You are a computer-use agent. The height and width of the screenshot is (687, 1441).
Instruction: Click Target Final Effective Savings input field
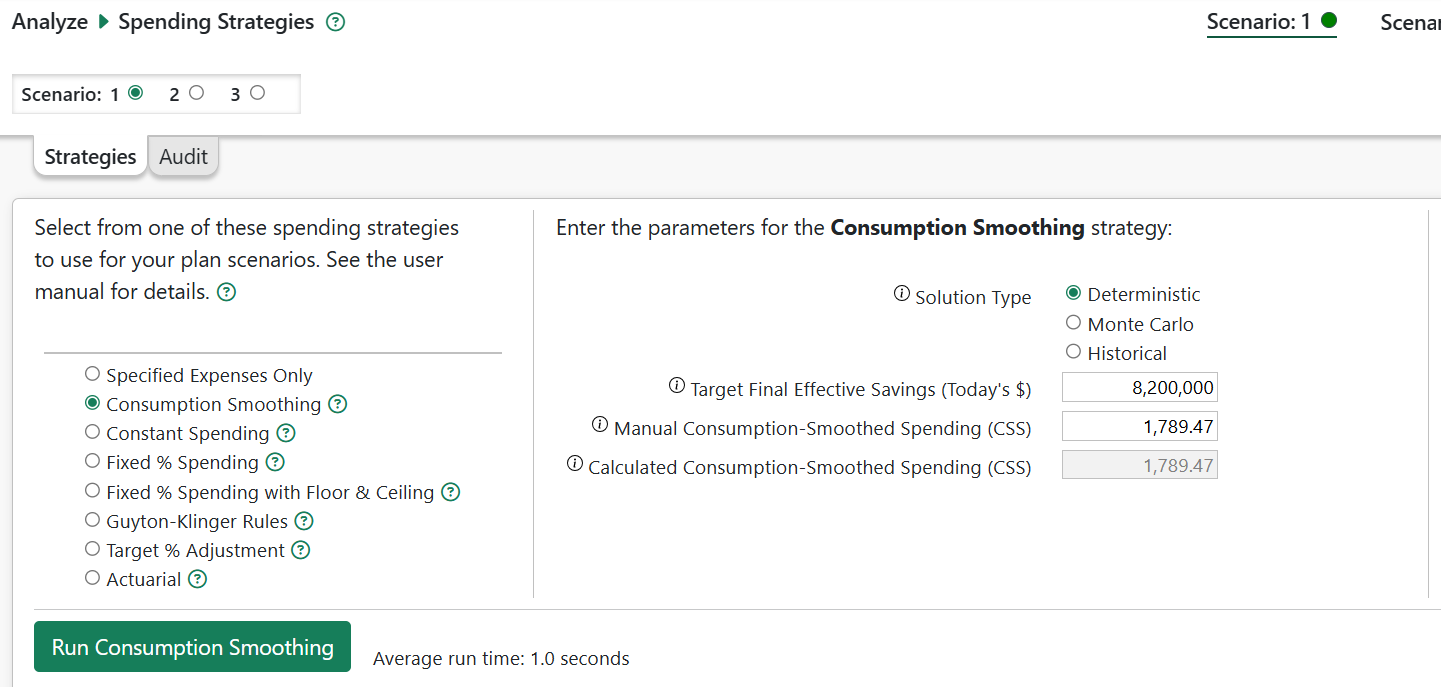[x=1139, y=388]
